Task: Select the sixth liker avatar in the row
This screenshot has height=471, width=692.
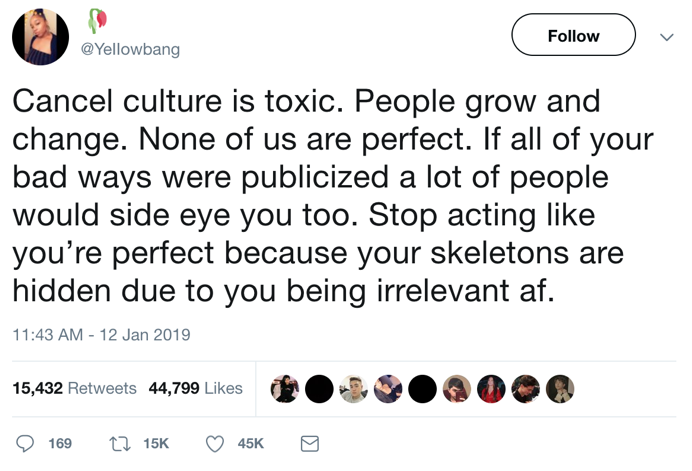Action: pos(457,389)
